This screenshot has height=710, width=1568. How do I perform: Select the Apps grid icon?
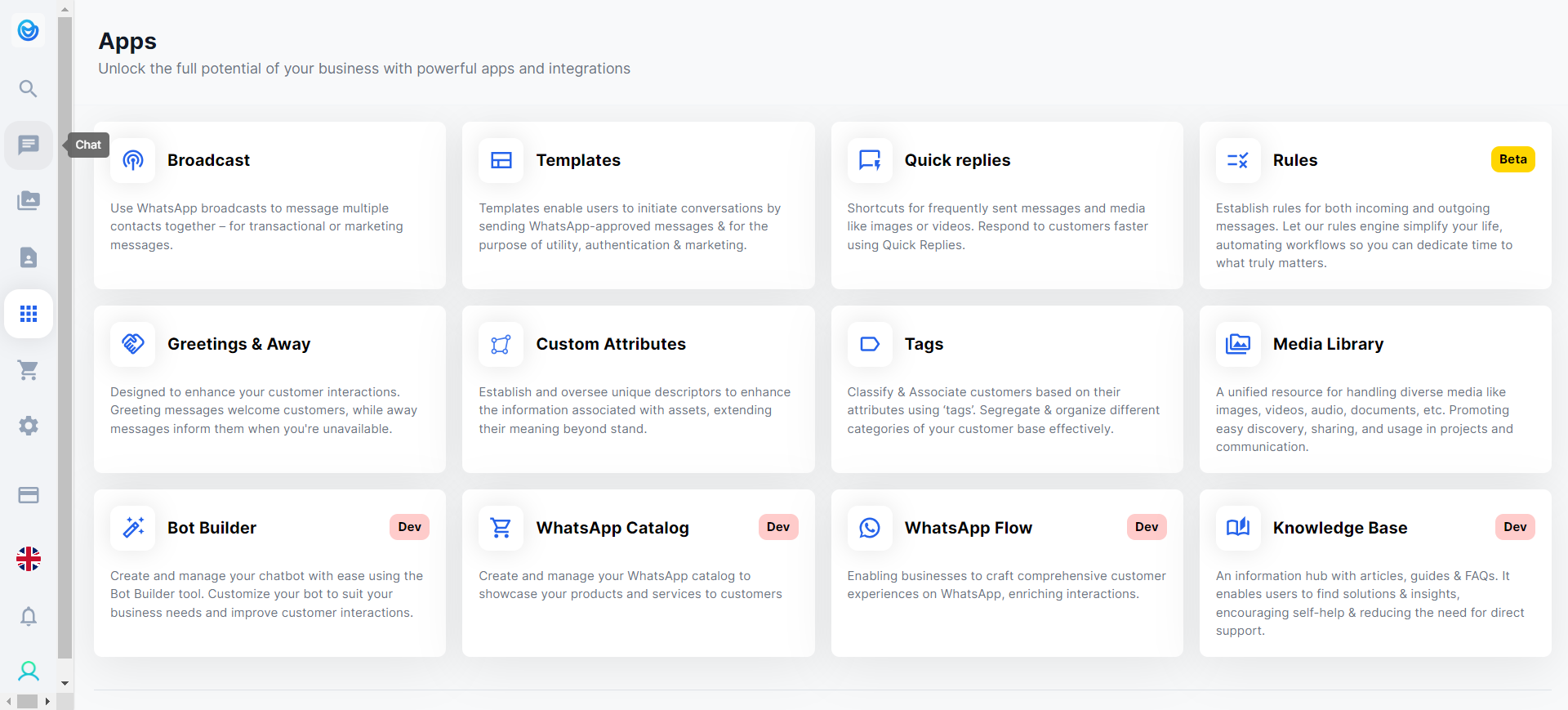29,314
